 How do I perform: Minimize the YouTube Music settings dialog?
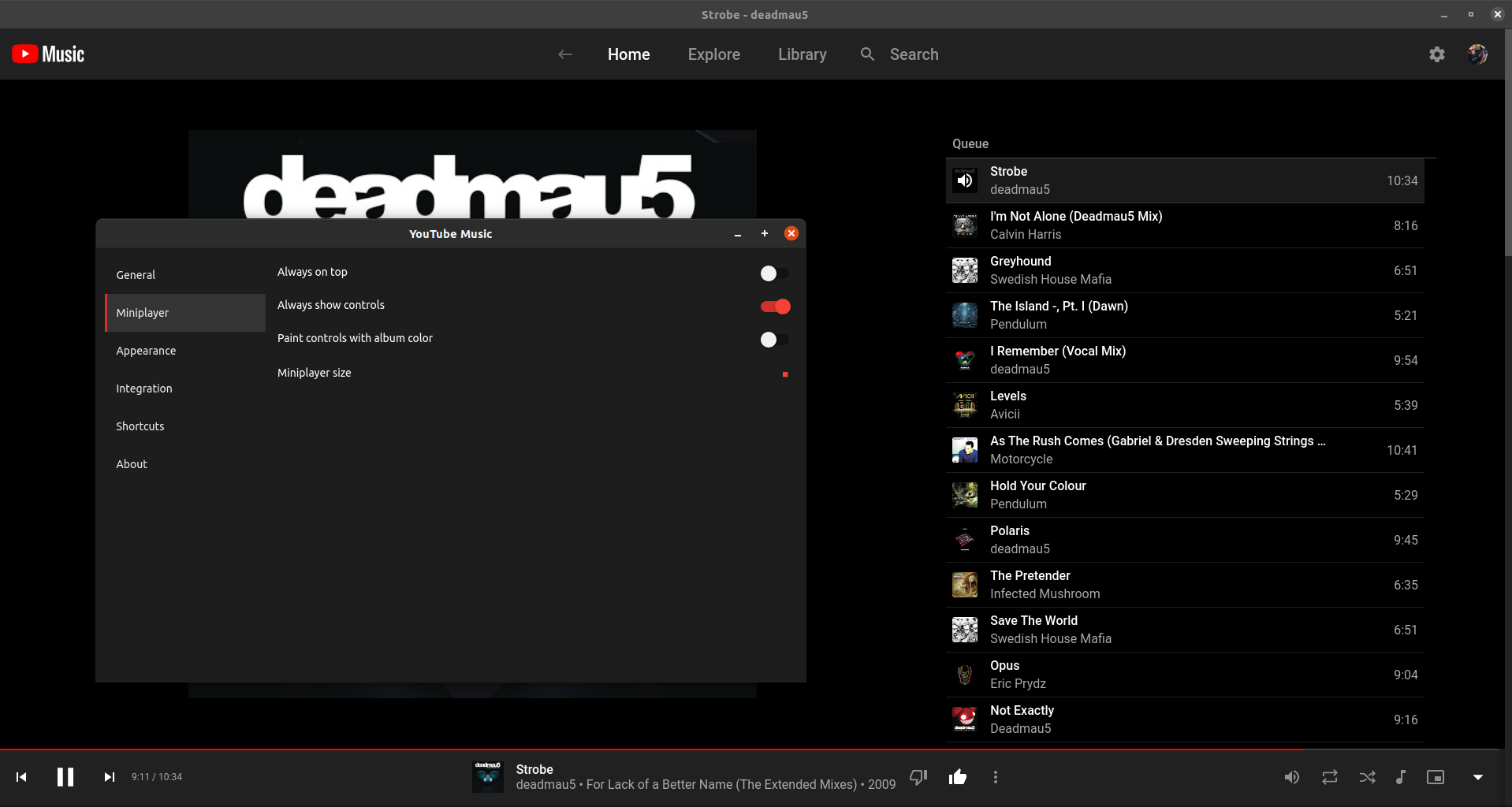point(738,234)
